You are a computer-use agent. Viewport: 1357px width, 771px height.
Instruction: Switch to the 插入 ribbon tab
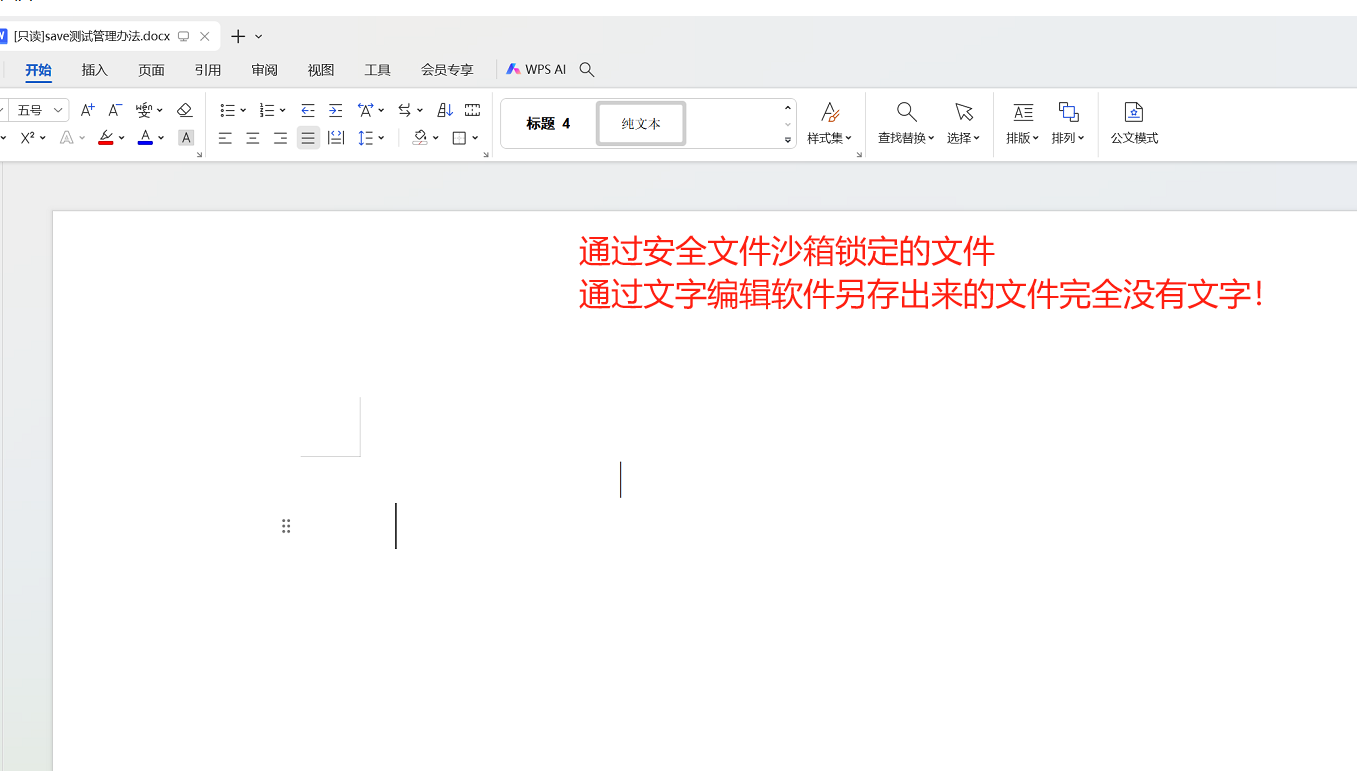click(95, 70)
